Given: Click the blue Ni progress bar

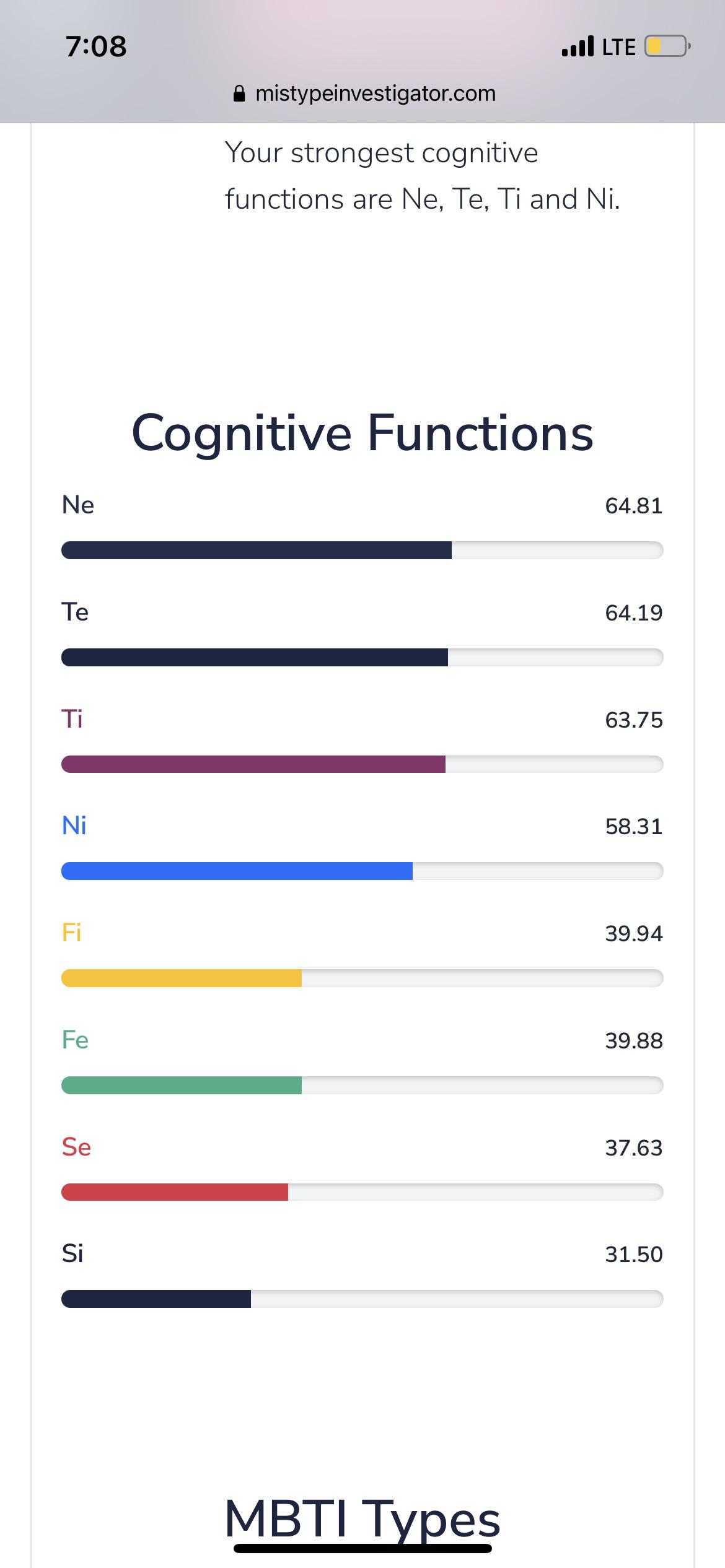Looking at the screenshot, I should [x=362, y=871].
